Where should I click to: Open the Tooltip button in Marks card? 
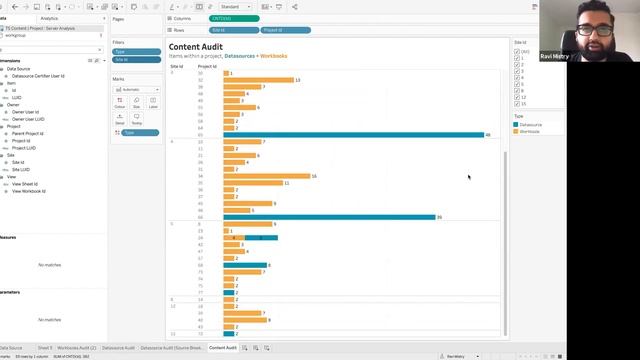136,119
